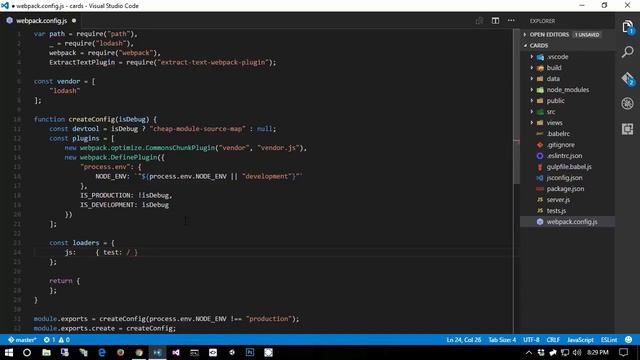This screenshot has width=640, height=360.
Task: Click the taskbar clock showing 8:29 PM
Action: (598, 352)
